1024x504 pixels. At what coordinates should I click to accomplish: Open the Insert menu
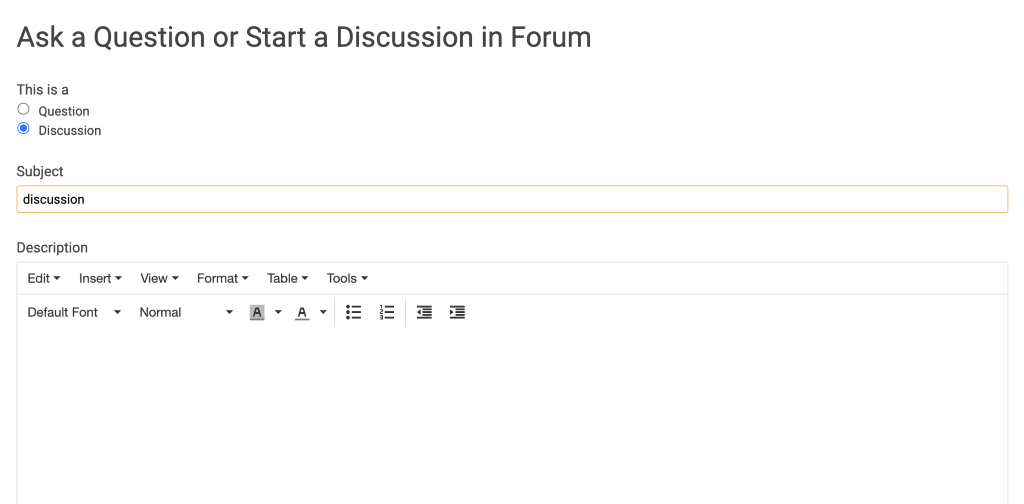coord(100,278)
